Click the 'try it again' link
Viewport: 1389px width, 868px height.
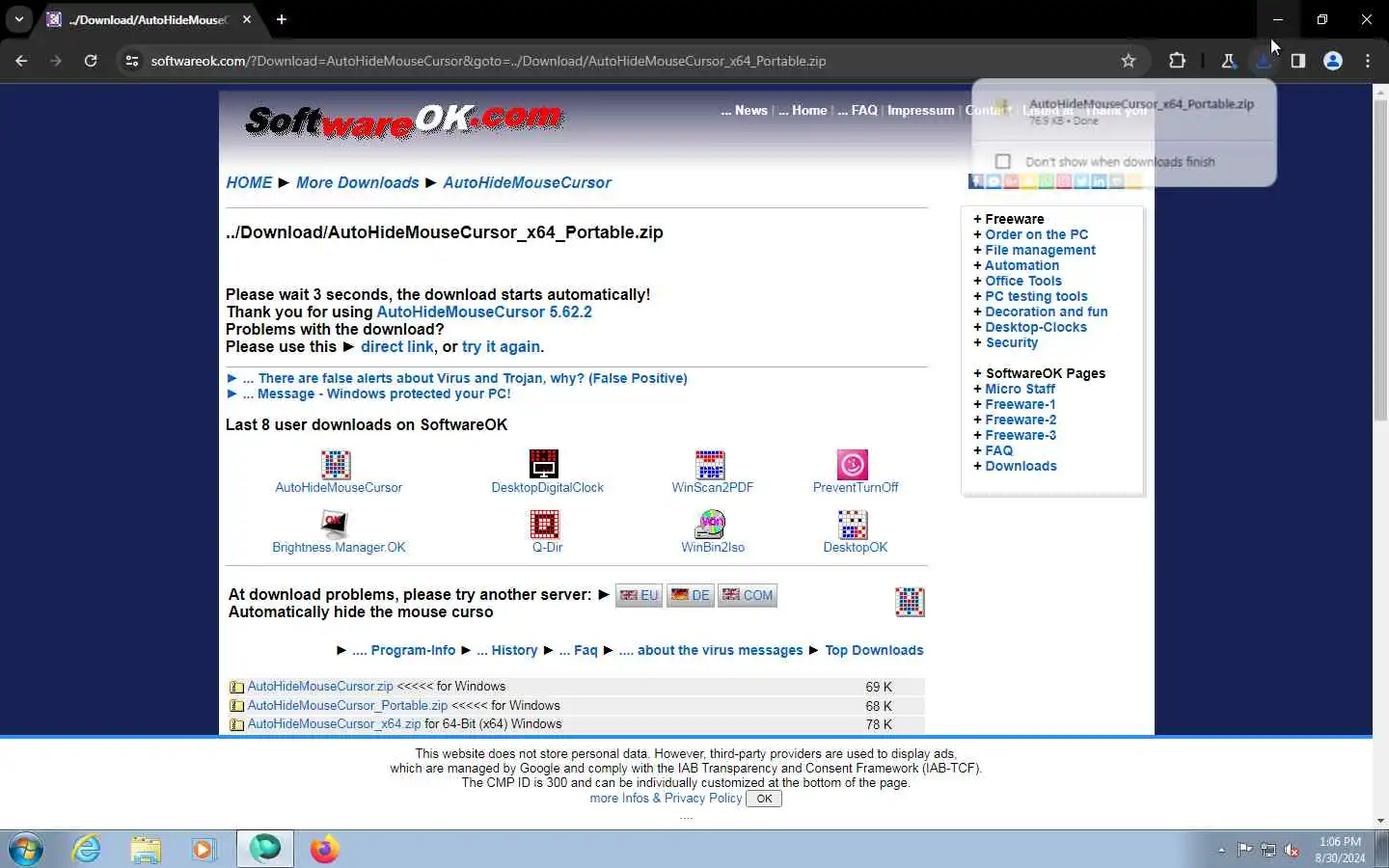coord(501,346)
